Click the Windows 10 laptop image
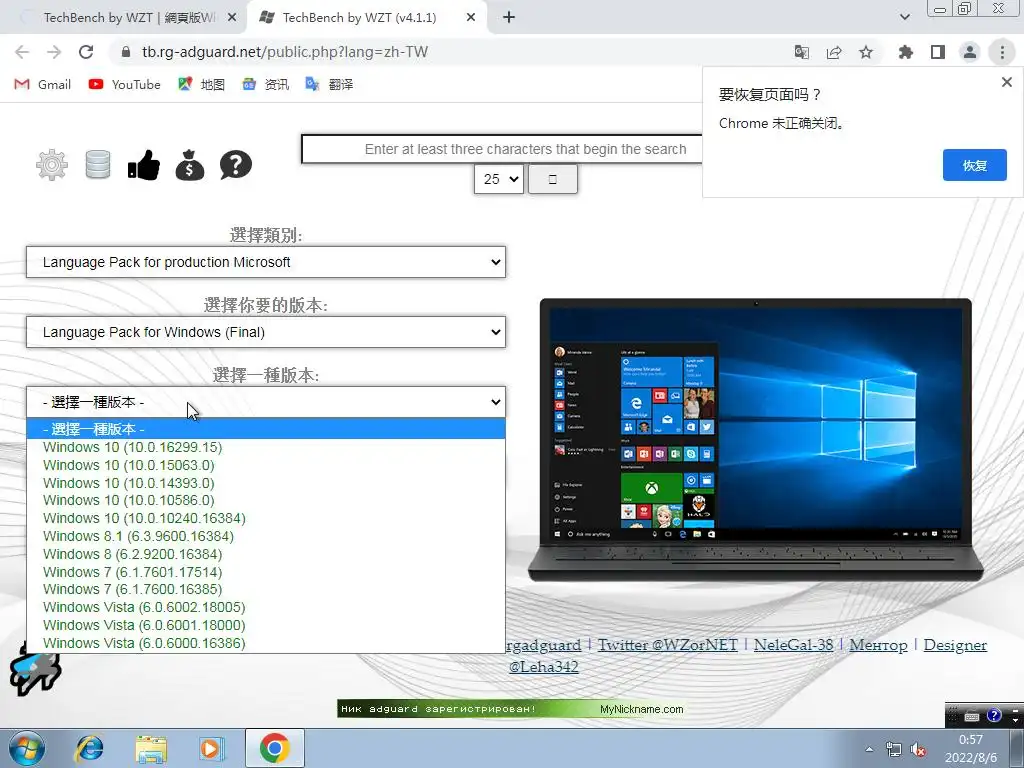The width and height of the screenshot is (1024, 768). (x=756, y=440)
